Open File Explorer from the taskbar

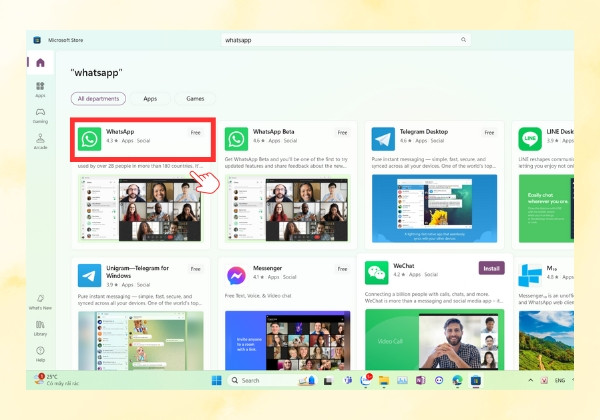(x=384, y=380)
